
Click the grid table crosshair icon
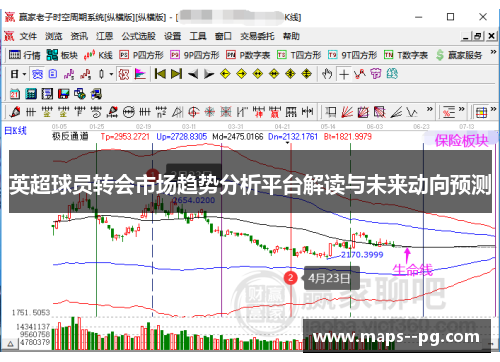click(481, 112)
